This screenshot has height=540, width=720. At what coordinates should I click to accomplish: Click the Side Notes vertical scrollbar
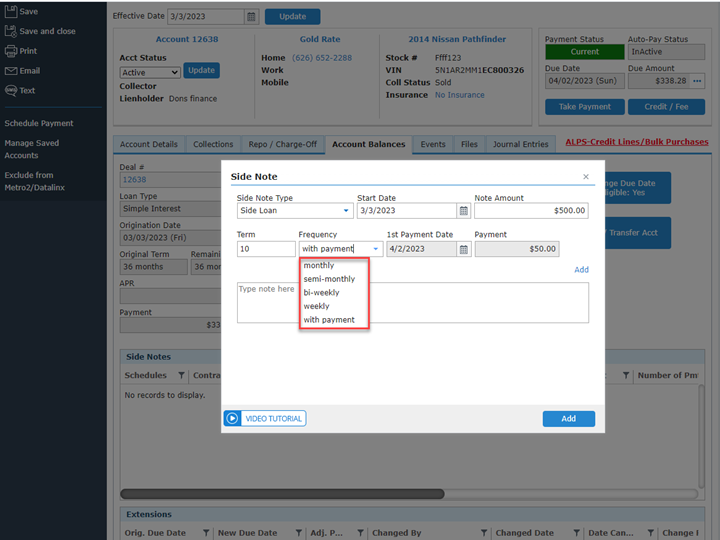[701, 436]
